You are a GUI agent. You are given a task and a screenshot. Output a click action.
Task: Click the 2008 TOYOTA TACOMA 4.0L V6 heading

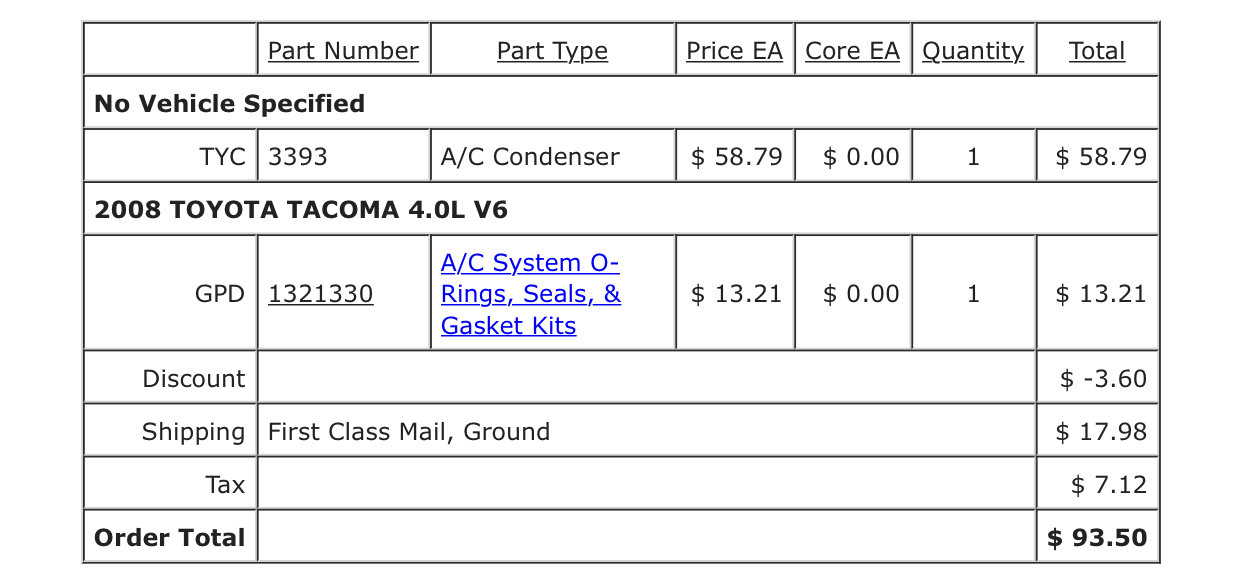click(301, 210)
